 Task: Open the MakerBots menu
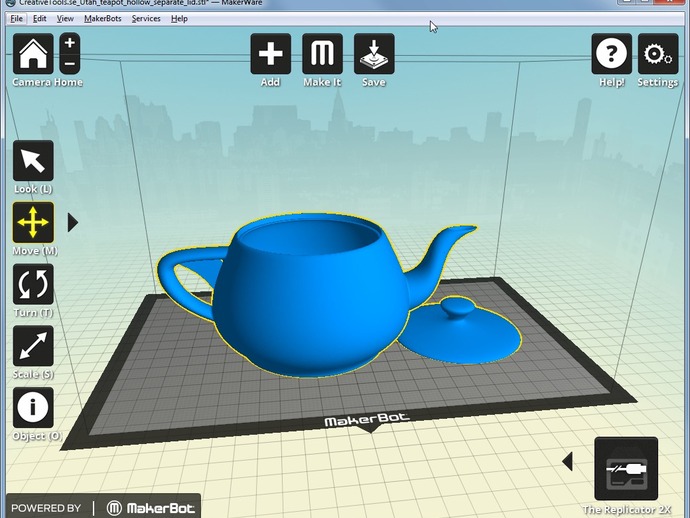[x=103, y=18]
